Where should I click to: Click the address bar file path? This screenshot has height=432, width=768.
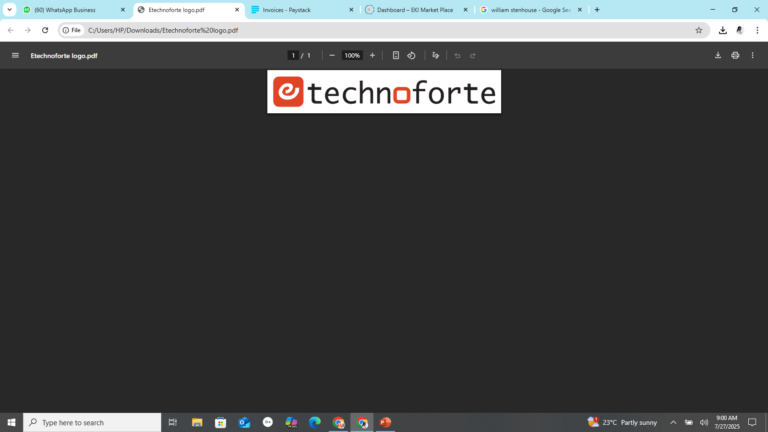pyautogui.click(x=163, y=30)
